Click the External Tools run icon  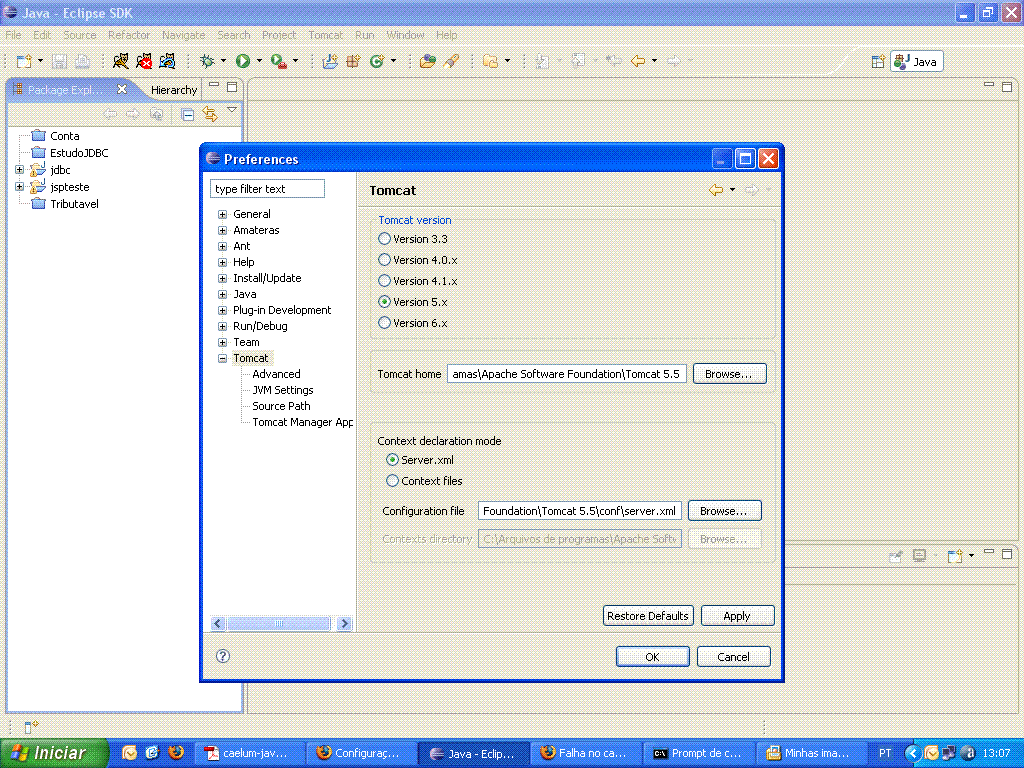point(279,61)
